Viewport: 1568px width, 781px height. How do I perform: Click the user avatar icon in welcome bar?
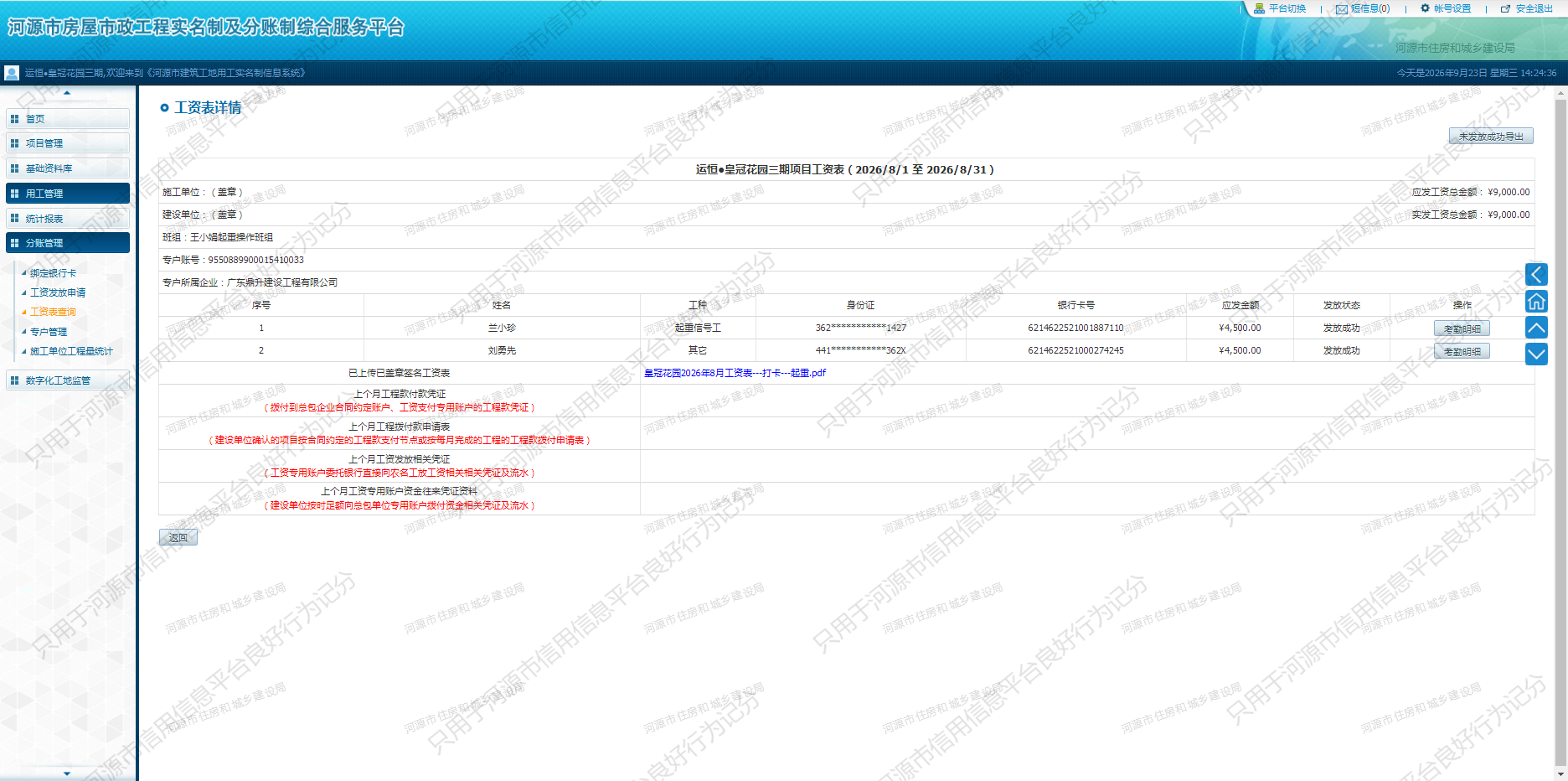coord(12,73)
